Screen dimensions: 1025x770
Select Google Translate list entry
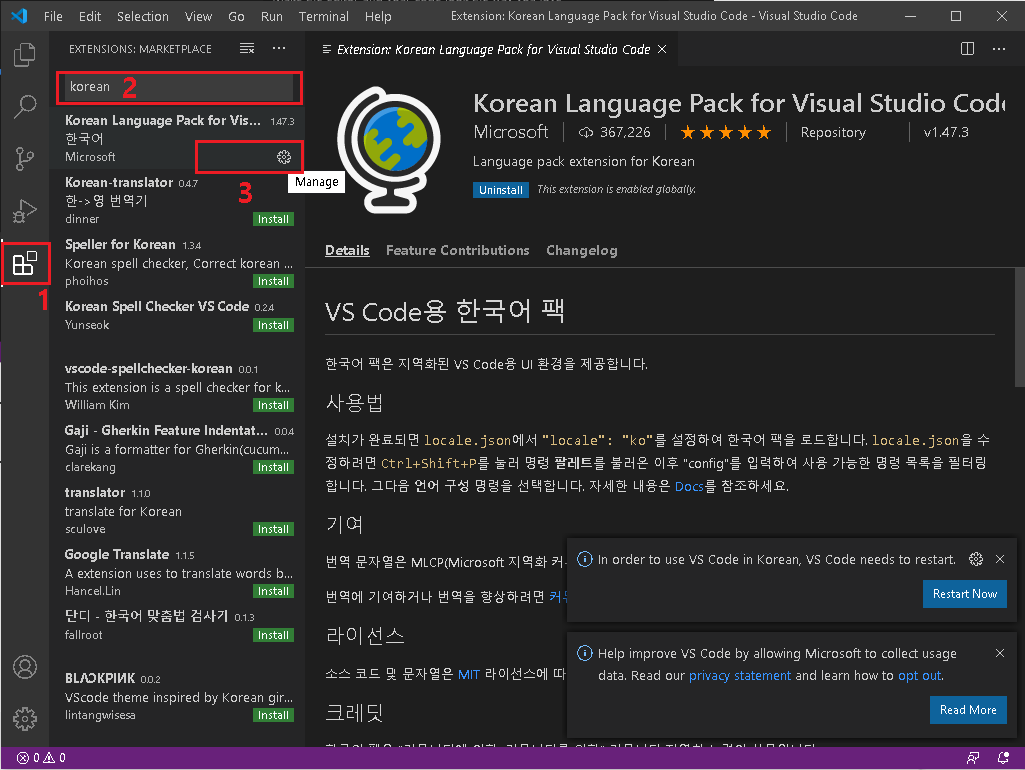pyautogui.click(x=177, y=573)
